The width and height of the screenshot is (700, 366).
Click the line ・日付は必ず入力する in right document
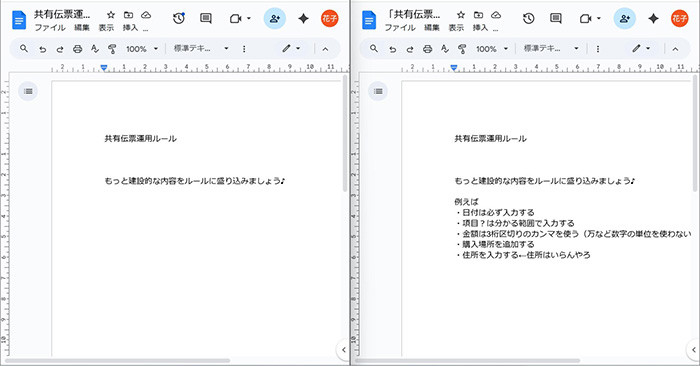(x=494, y=212)
